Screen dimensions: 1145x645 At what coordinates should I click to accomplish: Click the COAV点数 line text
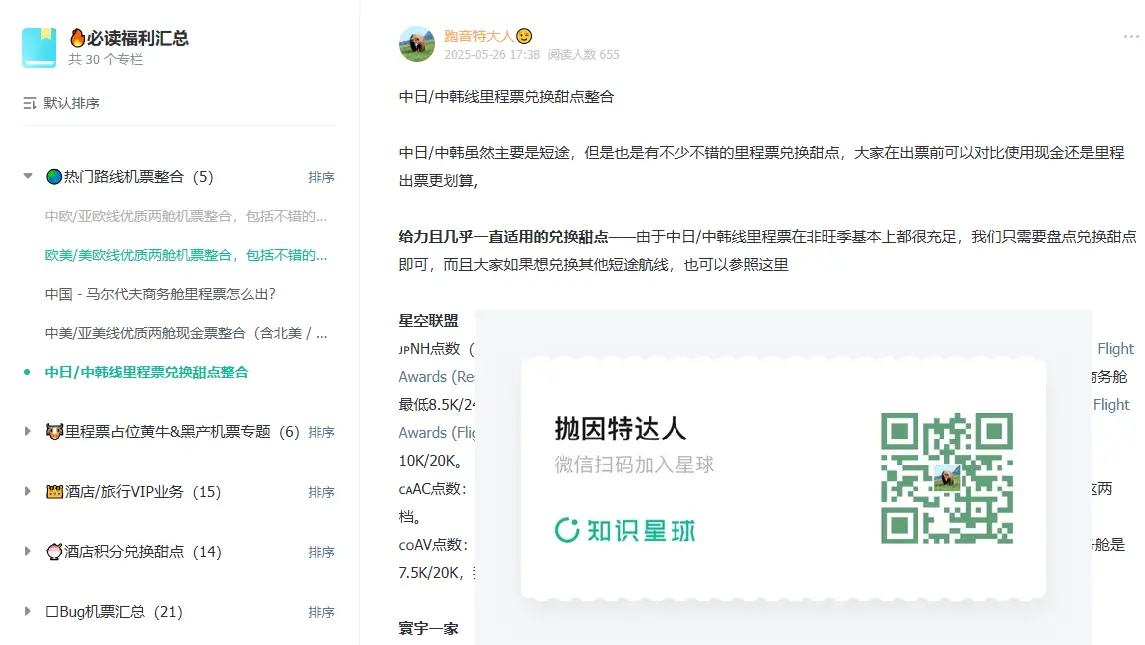click(433, 544)
